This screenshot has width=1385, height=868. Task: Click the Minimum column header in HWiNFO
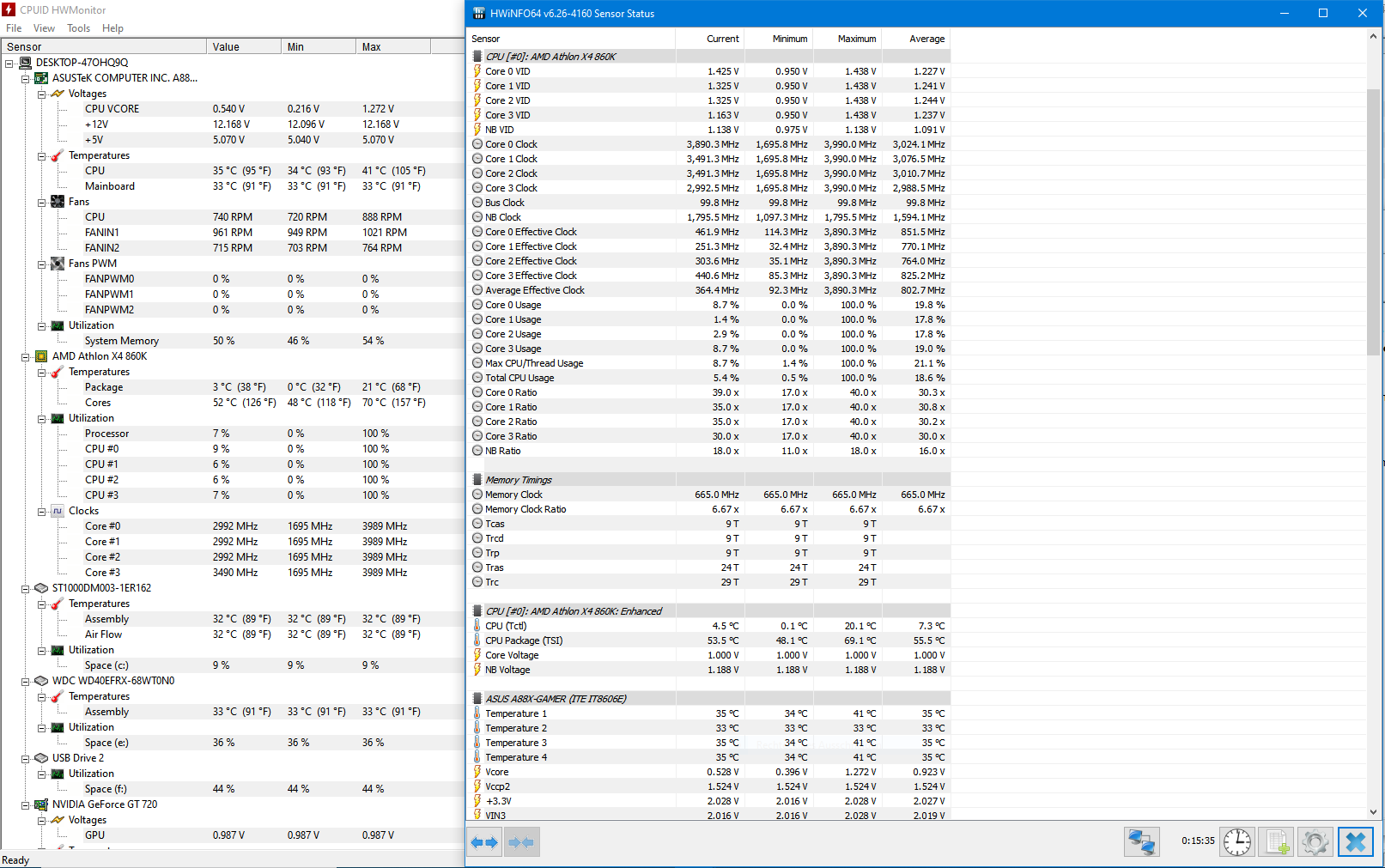(778, 39)
